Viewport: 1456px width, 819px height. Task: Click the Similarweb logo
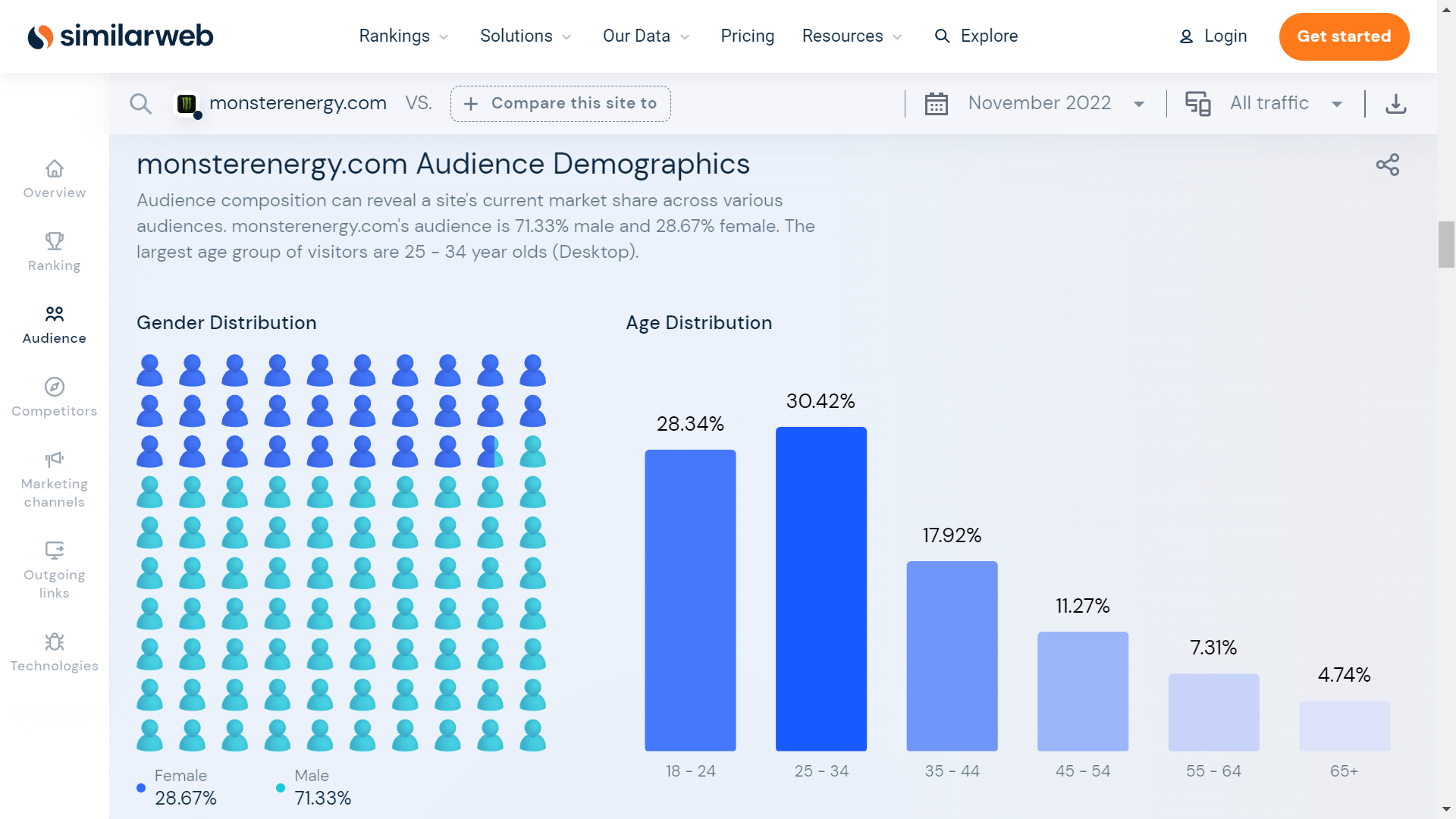pyautogui.click(x=121, y=36)
